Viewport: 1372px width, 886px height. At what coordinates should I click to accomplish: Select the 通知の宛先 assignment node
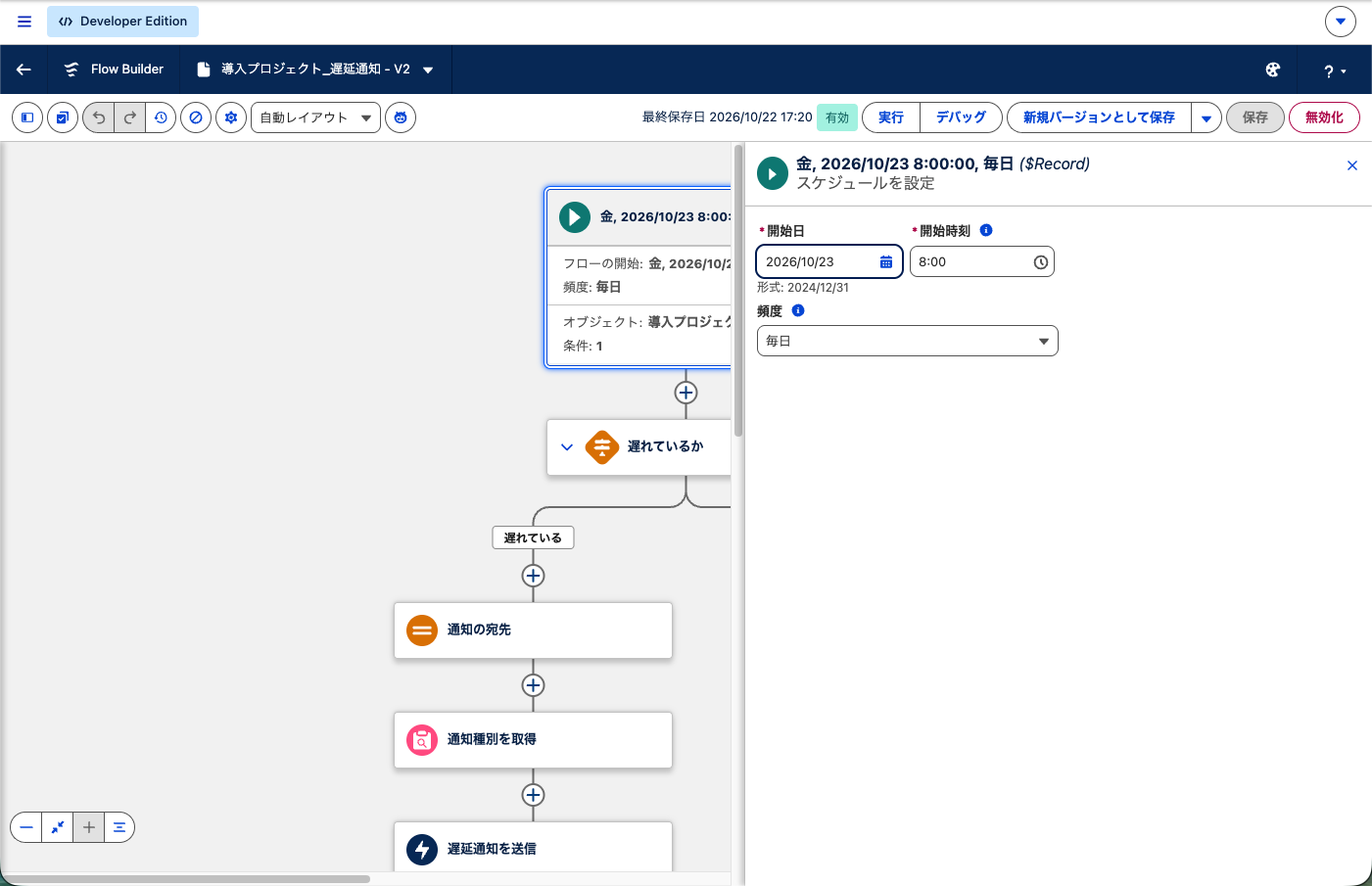[x=533, y=630]
